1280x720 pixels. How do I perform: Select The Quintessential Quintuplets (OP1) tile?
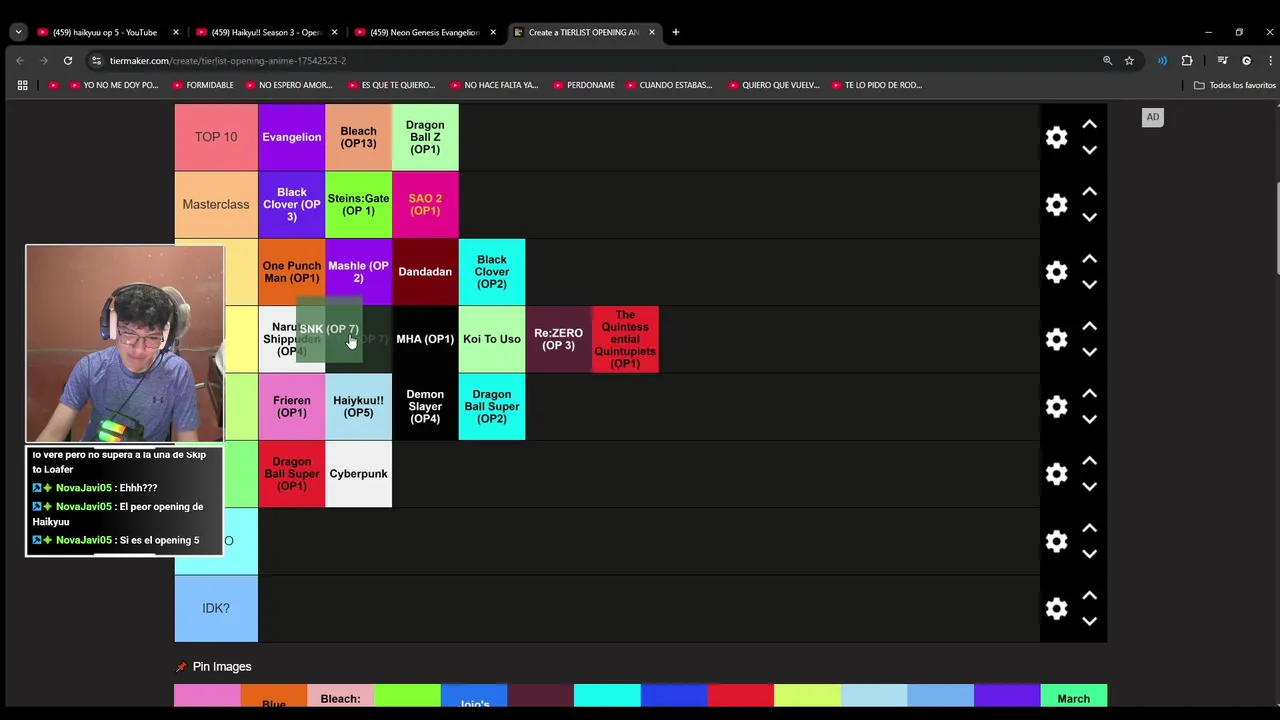[625, 339]
